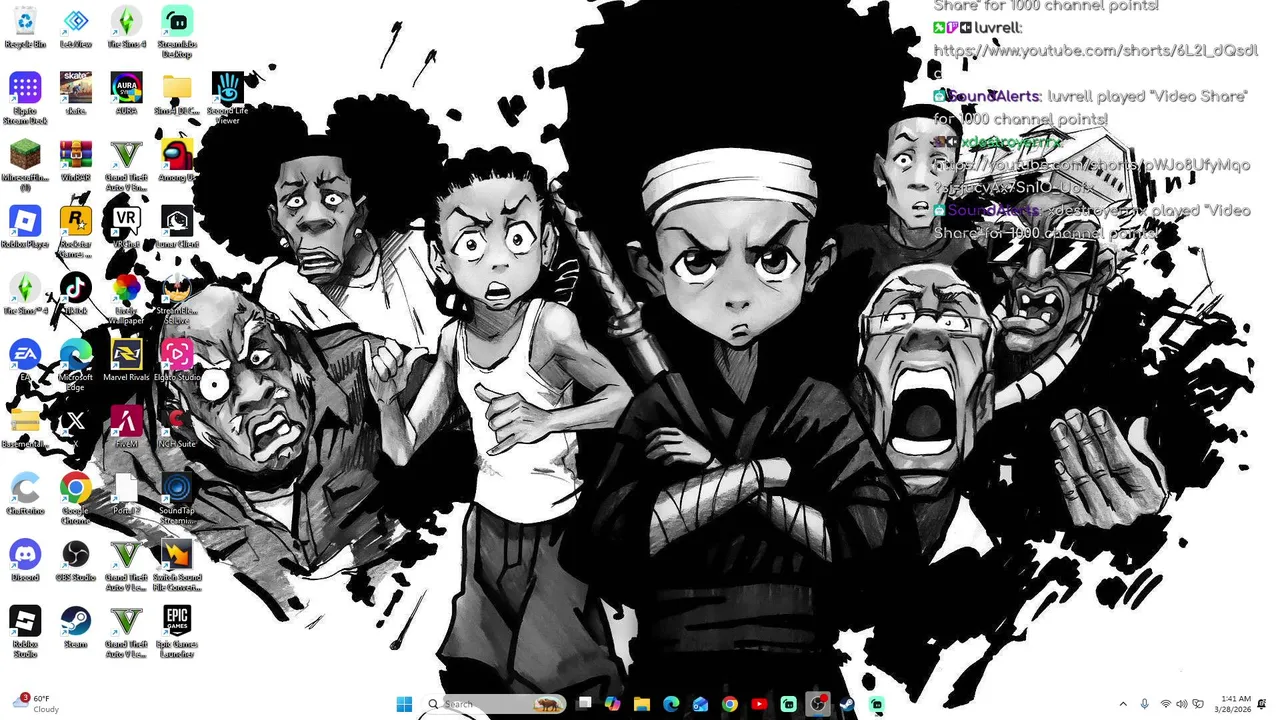Select OBS Studio shortcut on the desktop
Viewport: 1280px width, 720px height.
click(x=75, y=560)
